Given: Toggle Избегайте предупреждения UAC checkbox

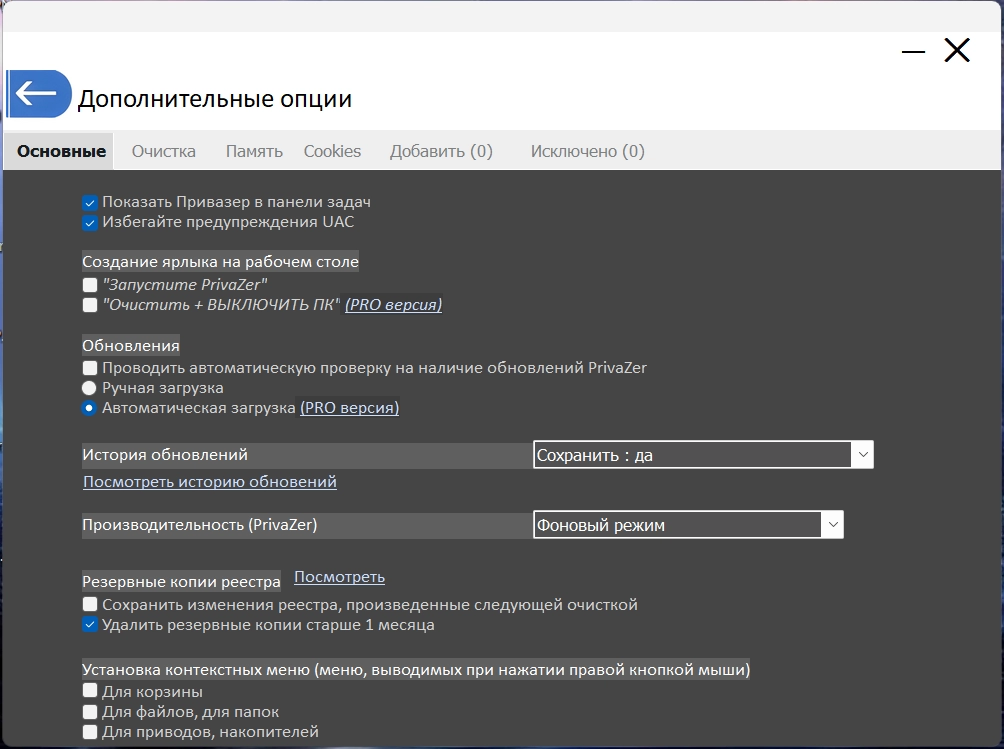Looking at the screenshot, I should (90, 222).
